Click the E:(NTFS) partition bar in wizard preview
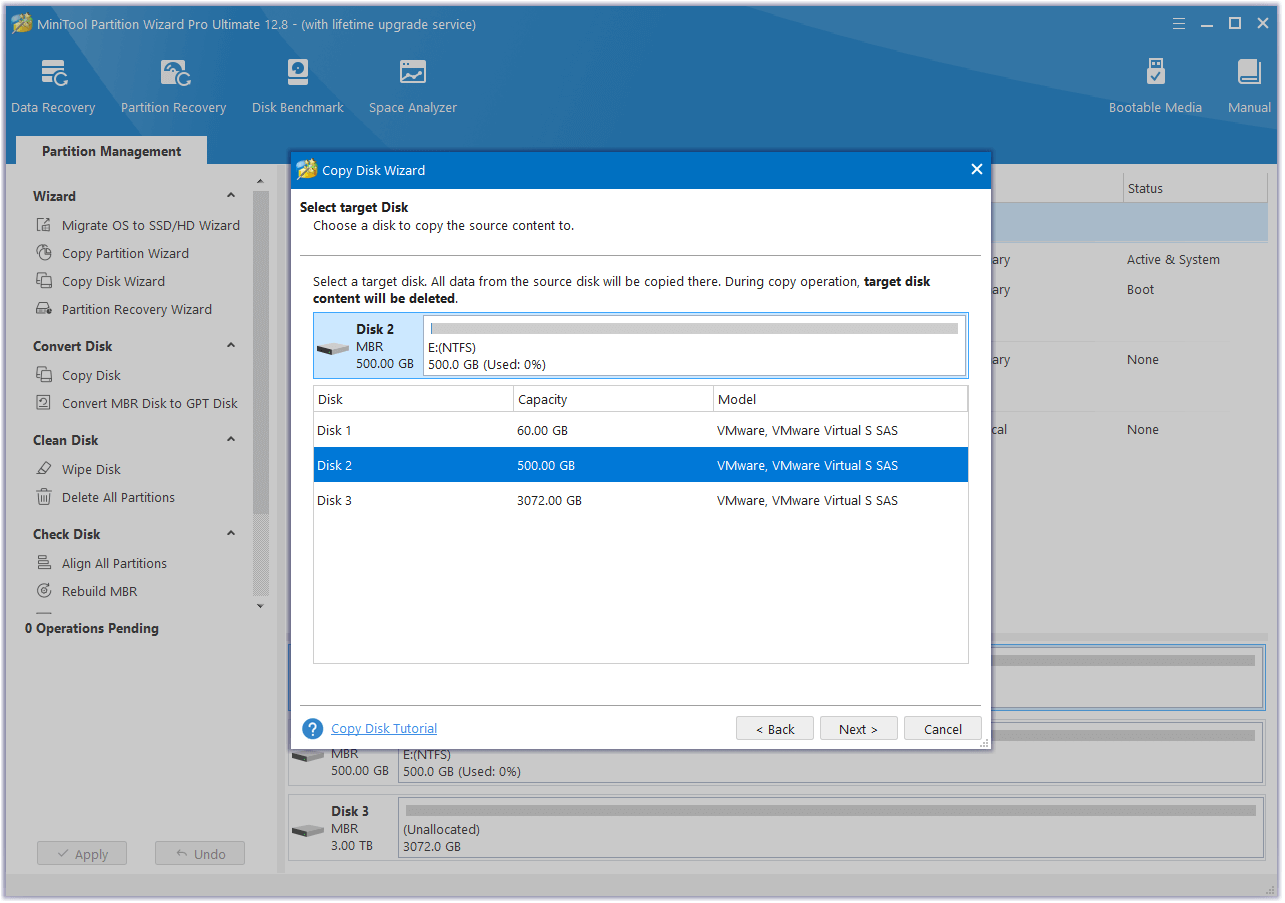The image size is (1285, 903). [694, 346]
